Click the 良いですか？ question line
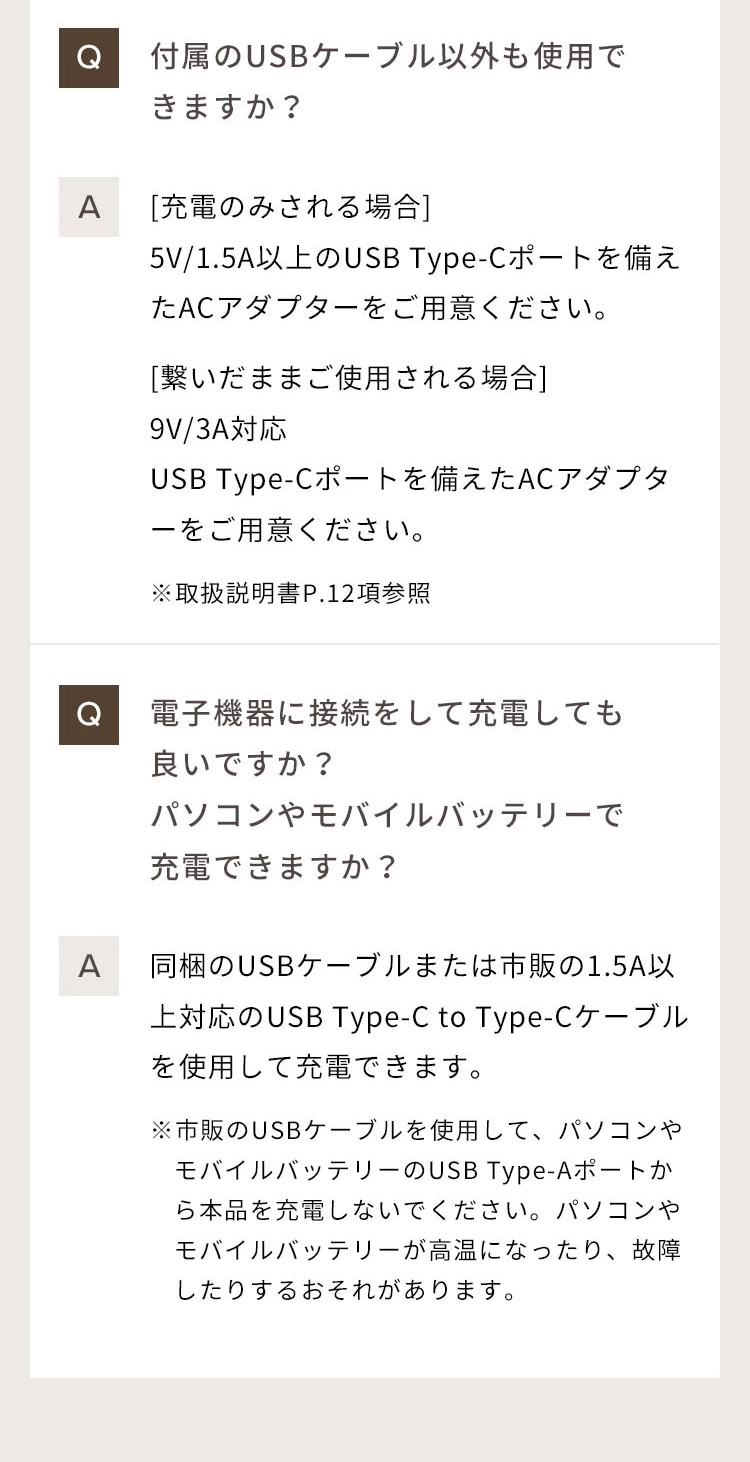The height and width of the screenshot is (1462, 750). (241, 765)
